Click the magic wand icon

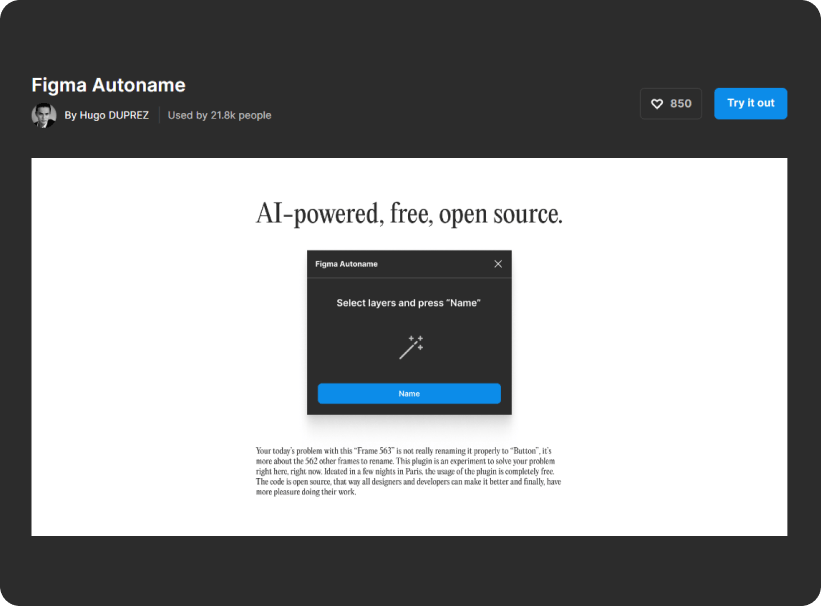coord(411,347)
